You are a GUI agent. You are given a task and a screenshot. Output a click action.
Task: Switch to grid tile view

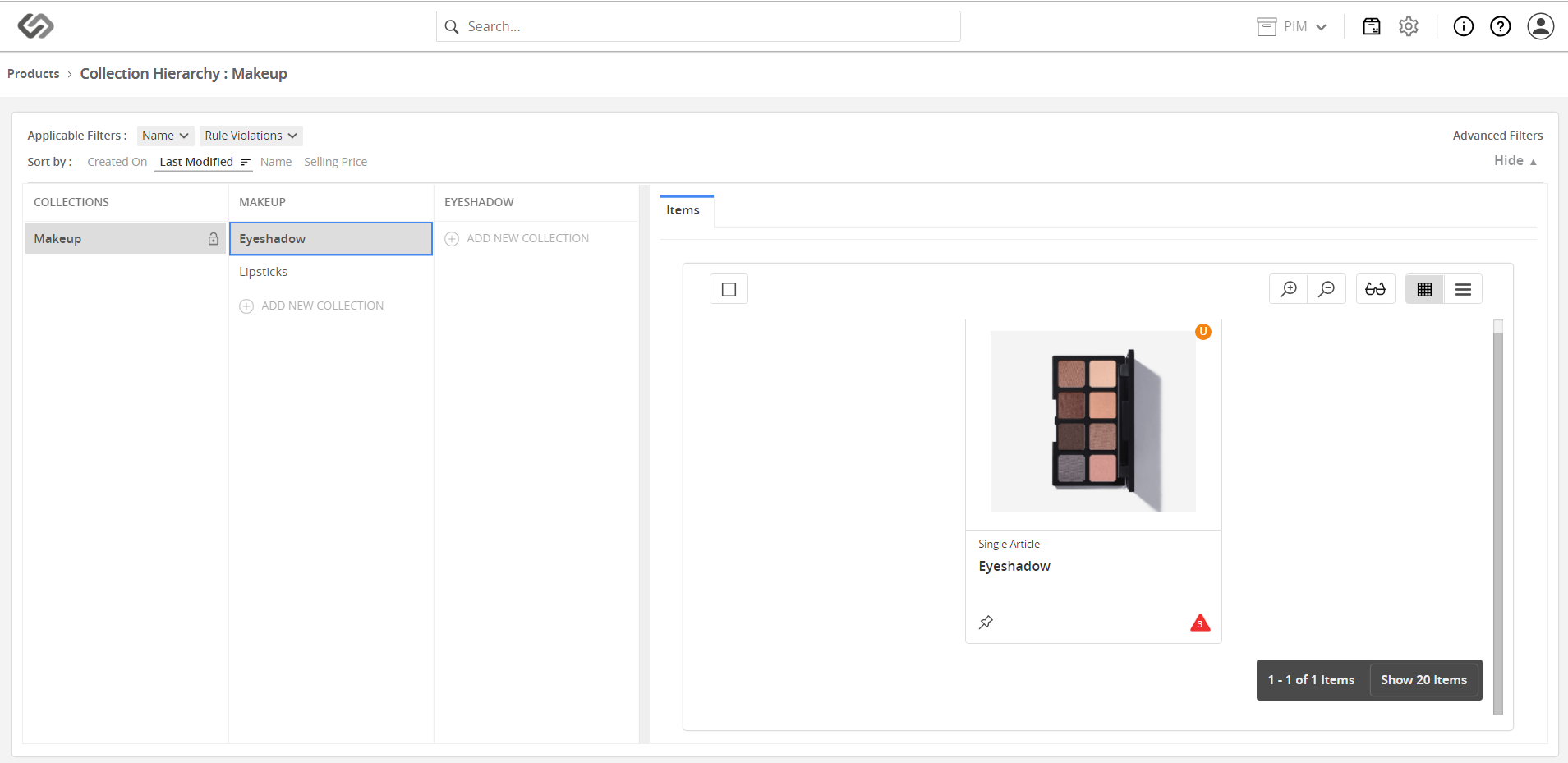pyautogui.click(x=1424, y=289)
